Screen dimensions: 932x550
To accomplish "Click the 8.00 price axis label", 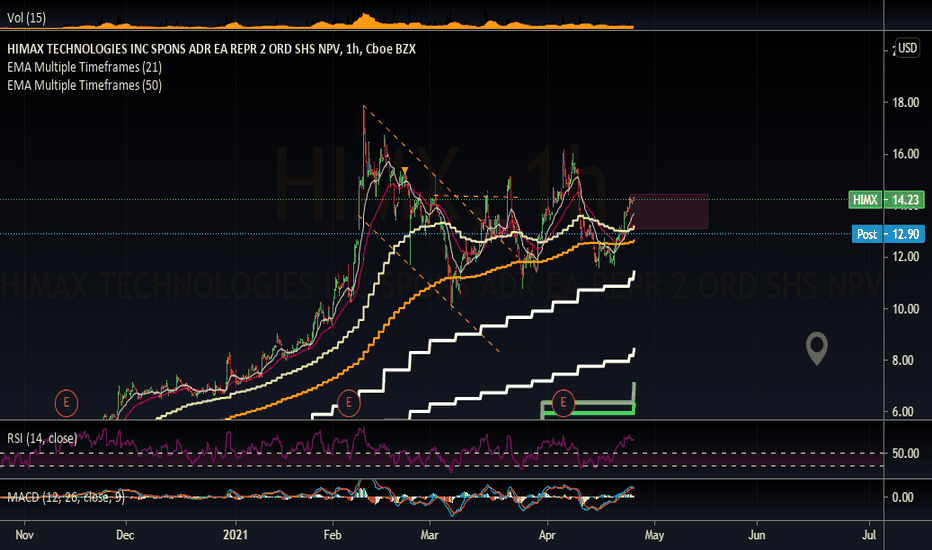I will coord(905,360).
